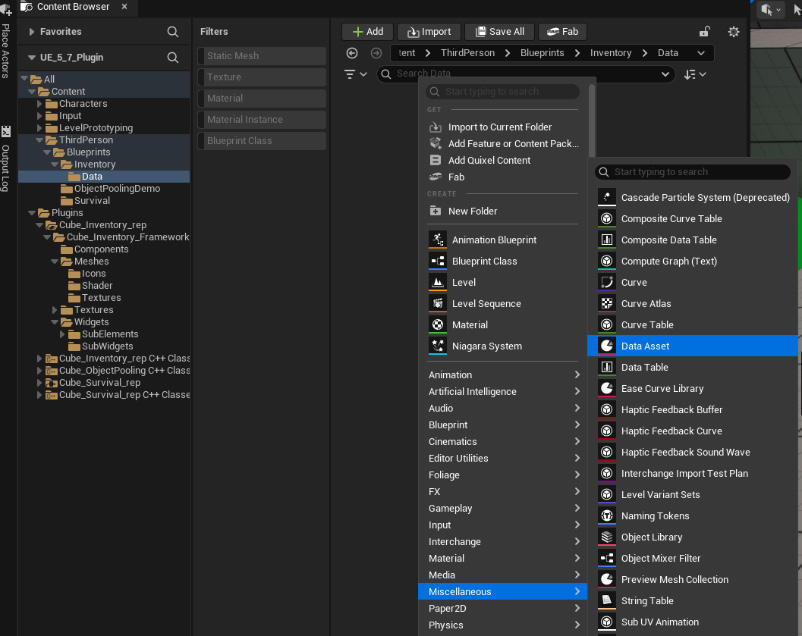Click the Data Table icon

[x=607, y=367]
